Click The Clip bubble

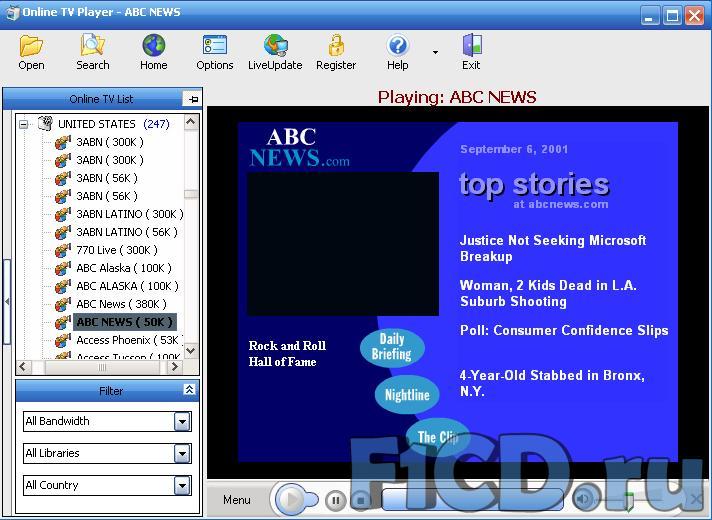pyautogui.click(x=438, y=436)
